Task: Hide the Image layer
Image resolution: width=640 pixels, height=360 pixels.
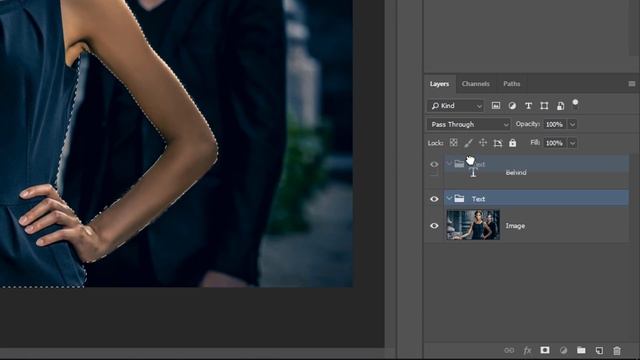Action: [x=434, y=226]
